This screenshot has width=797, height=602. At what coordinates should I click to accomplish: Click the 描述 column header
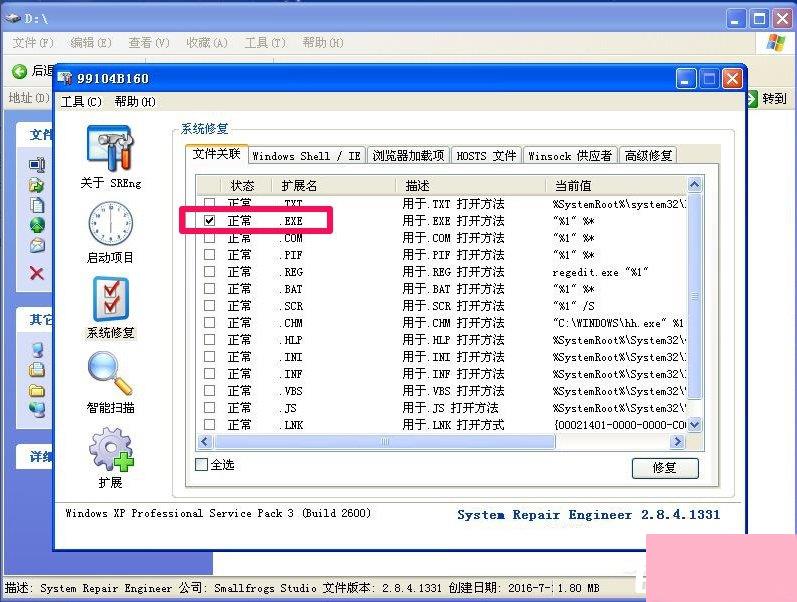(470, 186)
